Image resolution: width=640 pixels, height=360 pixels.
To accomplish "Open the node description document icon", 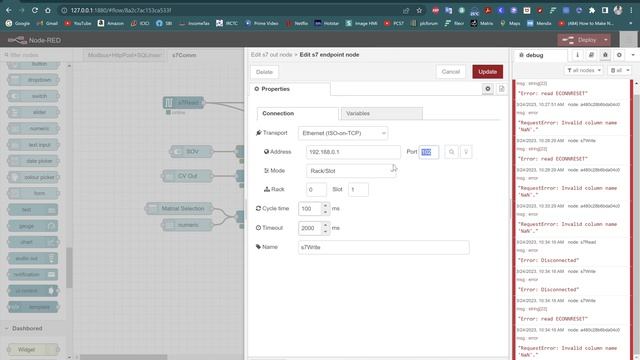I will coord(501,89).
